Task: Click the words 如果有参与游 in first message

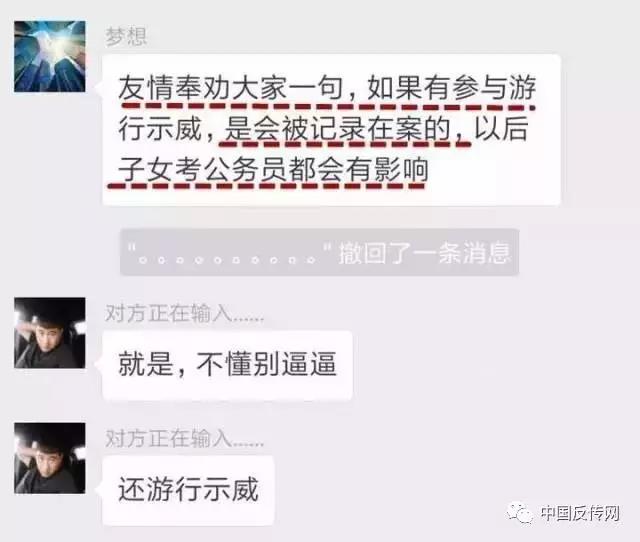Action: tap(451, 88)
